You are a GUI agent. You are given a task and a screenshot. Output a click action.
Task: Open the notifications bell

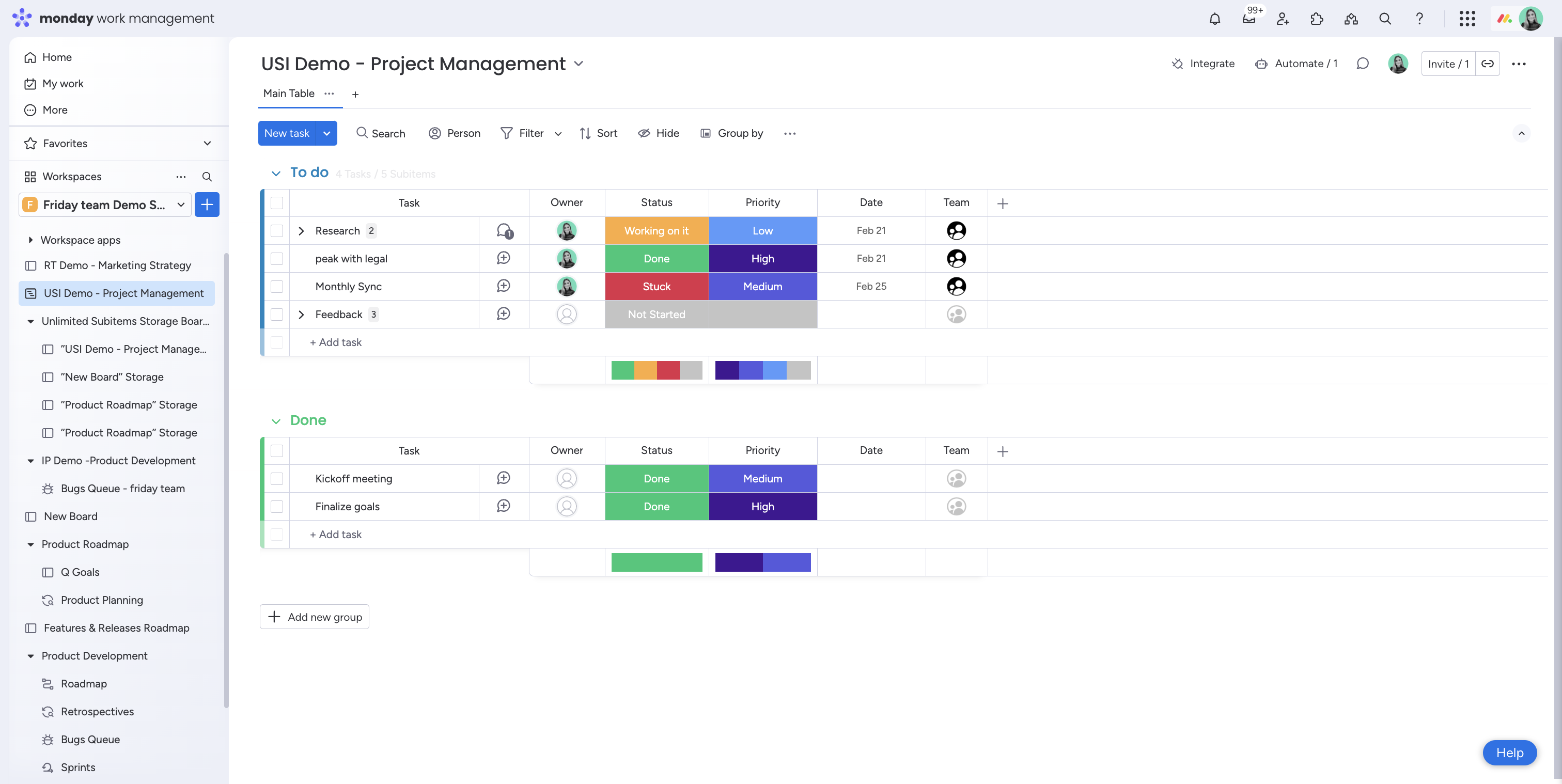[1214, 19]
